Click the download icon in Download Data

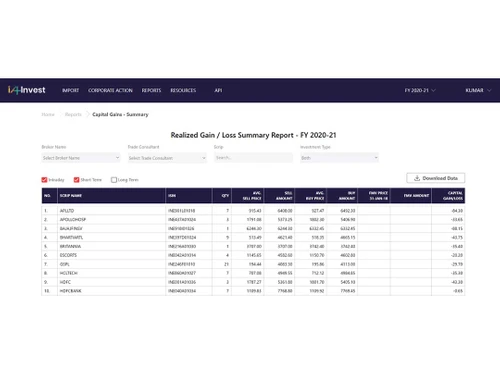[x=417, y=178]
